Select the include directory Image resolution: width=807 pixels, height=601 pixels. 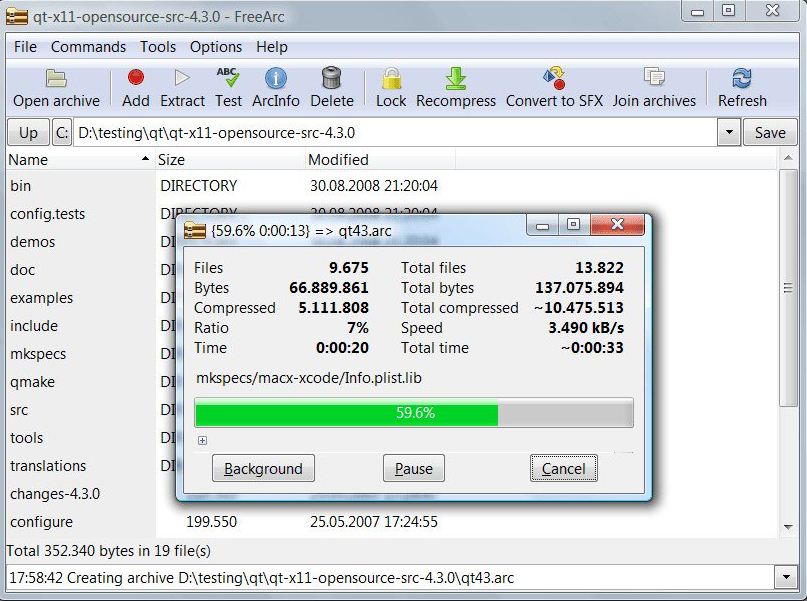point(33,326)
